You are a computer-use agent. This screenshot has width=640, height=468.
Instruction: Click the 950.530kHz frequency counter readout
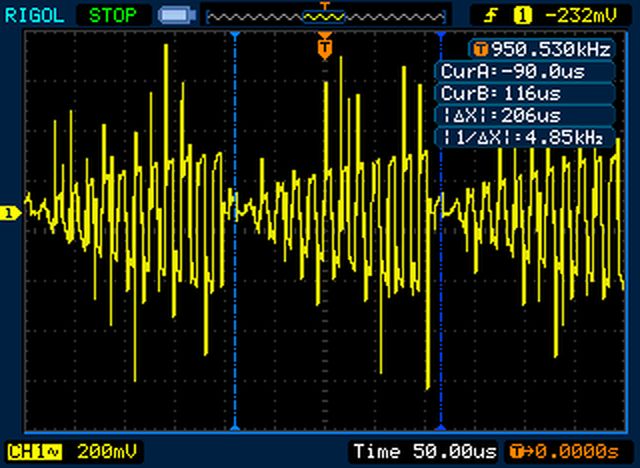[551, 49]
